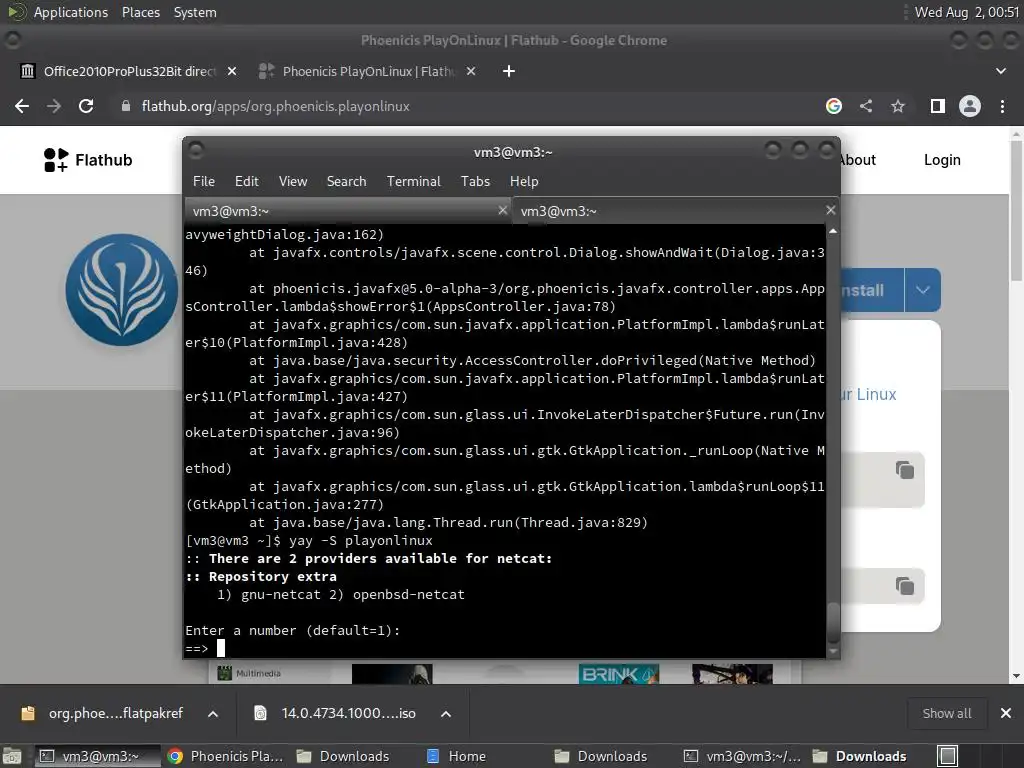Reload the Flathub page

(86, 106)
